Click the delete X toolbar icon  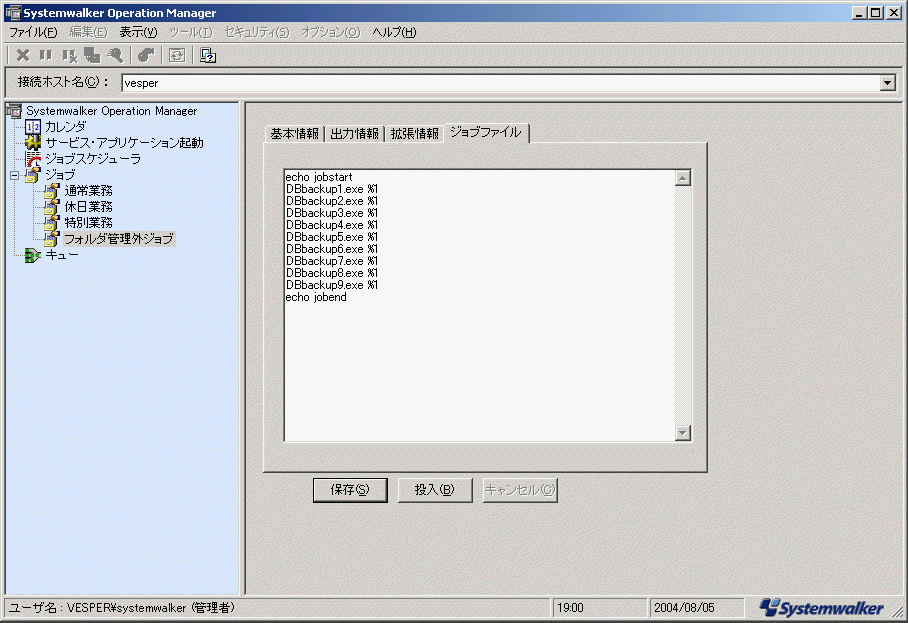[23, 55]
